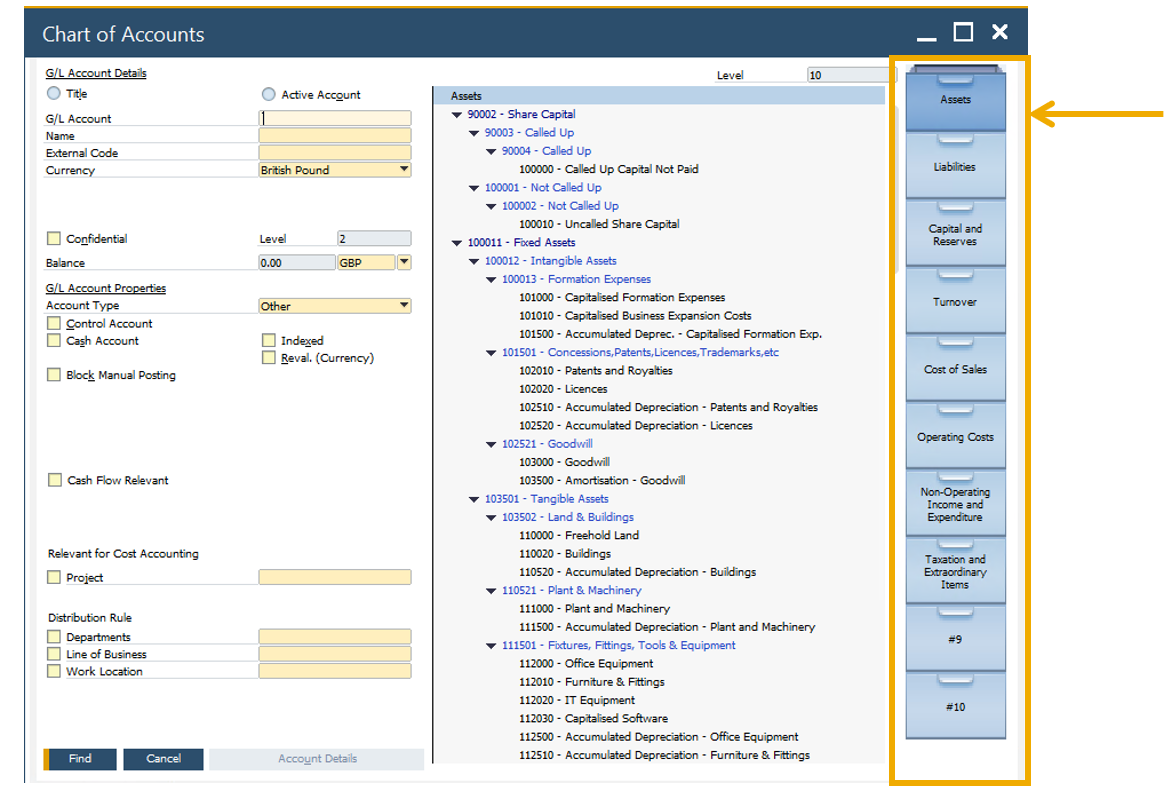Collapse the 100011 - Fixed Assets node
Image resolution: width=1171 pixels, height=805 pixels.
pos(457,243)
